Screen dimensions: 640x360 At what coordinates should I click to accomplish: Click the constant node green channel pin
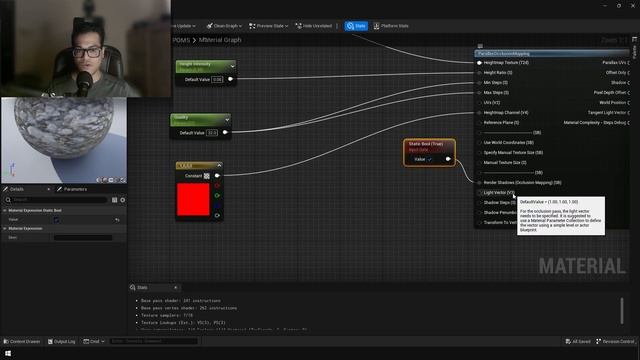tap(217, 196)
